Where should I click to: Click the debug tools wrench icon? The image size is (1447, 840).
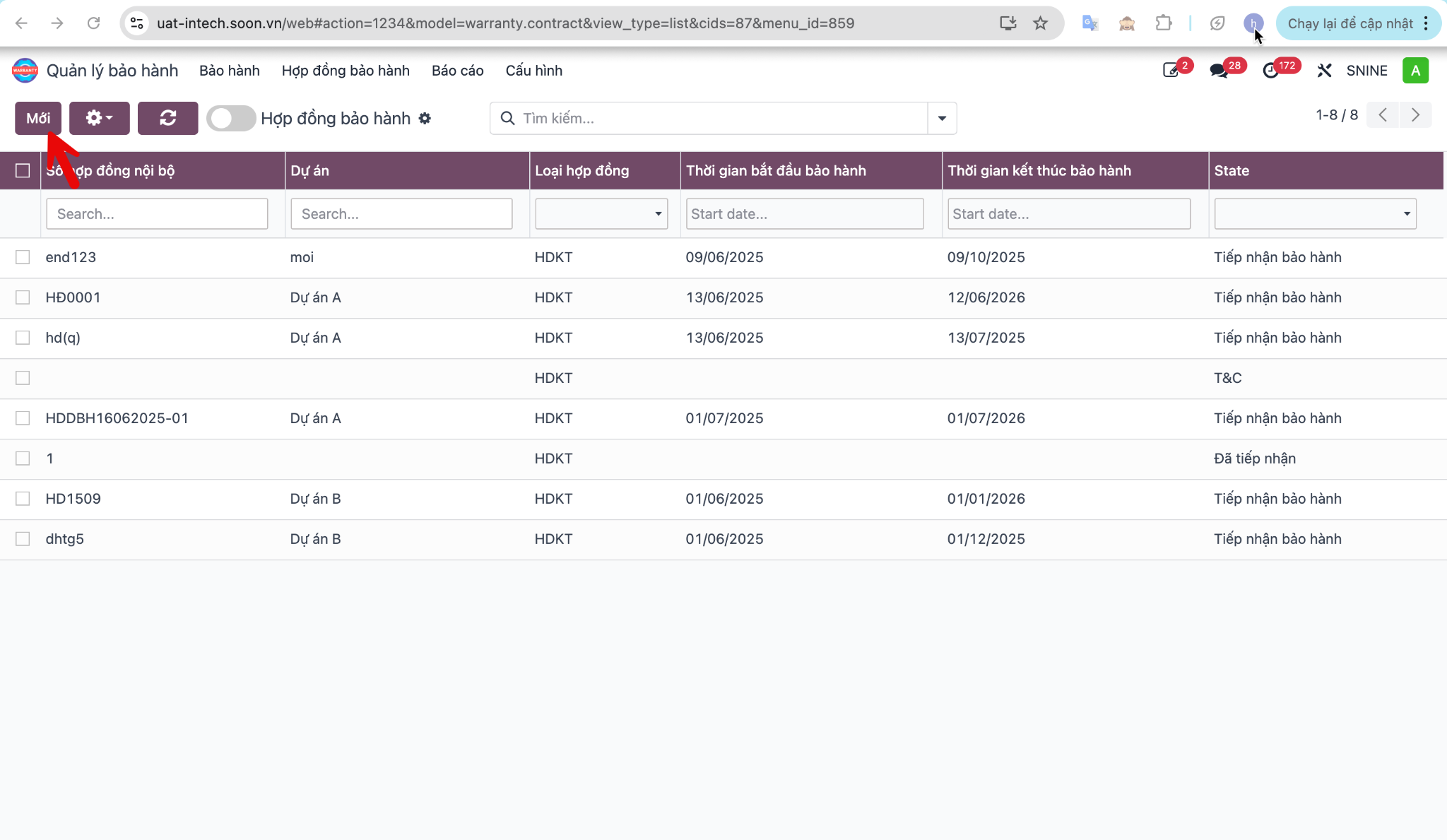[1324, 70]
